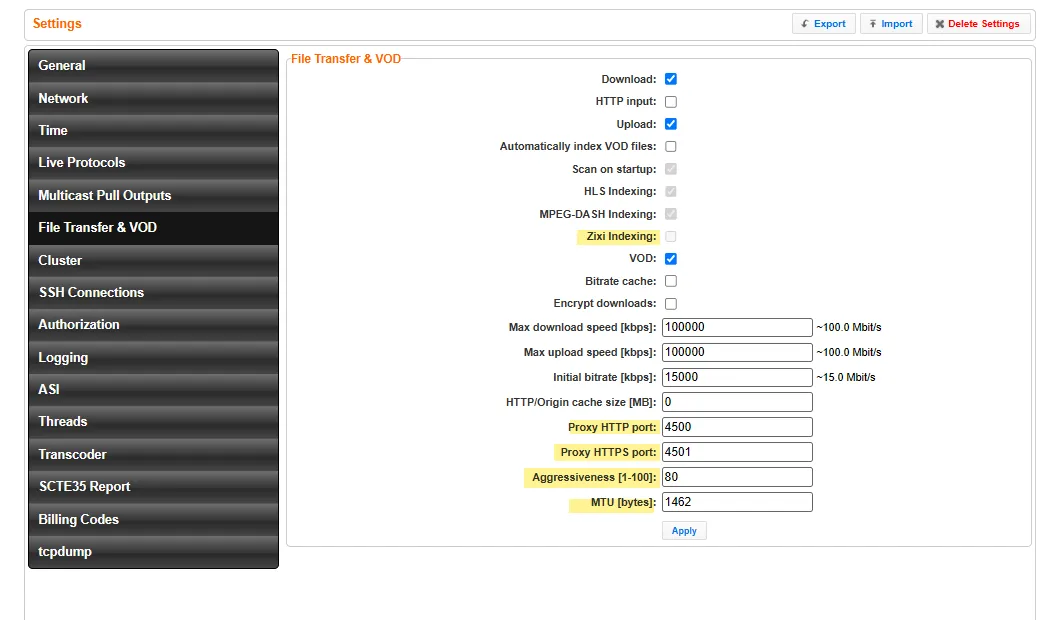The height and width of the screenshot is (620, 1061).
Task: Click the 'Proxy HTTPS port:' label
Action: point(608,452)
